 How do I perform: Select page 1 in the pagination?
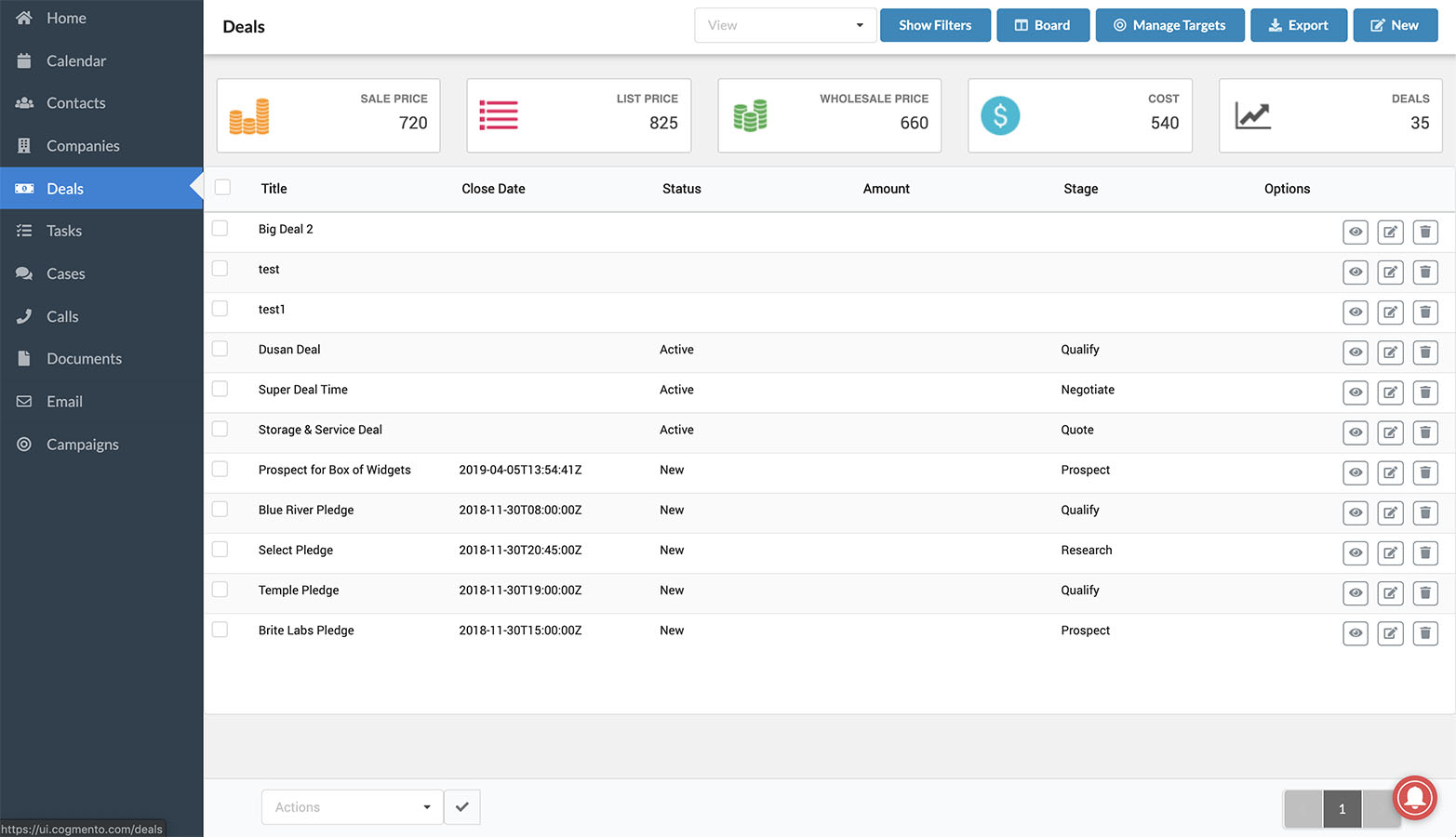(x=1342, y=809)
